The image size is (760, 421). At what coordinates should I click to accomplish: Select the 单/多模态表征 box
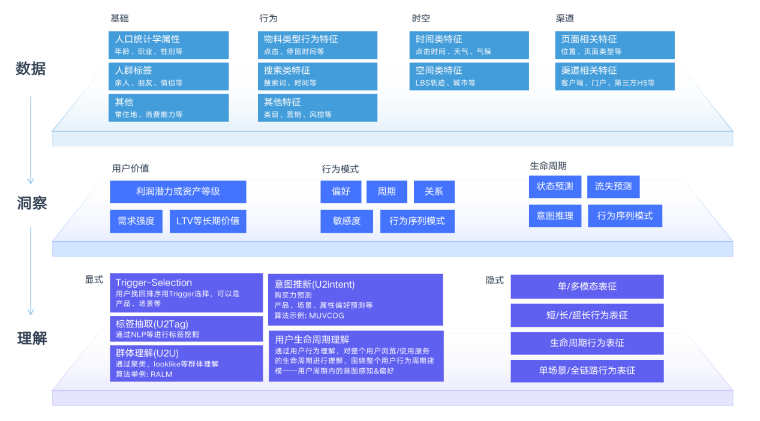point(587,287)
